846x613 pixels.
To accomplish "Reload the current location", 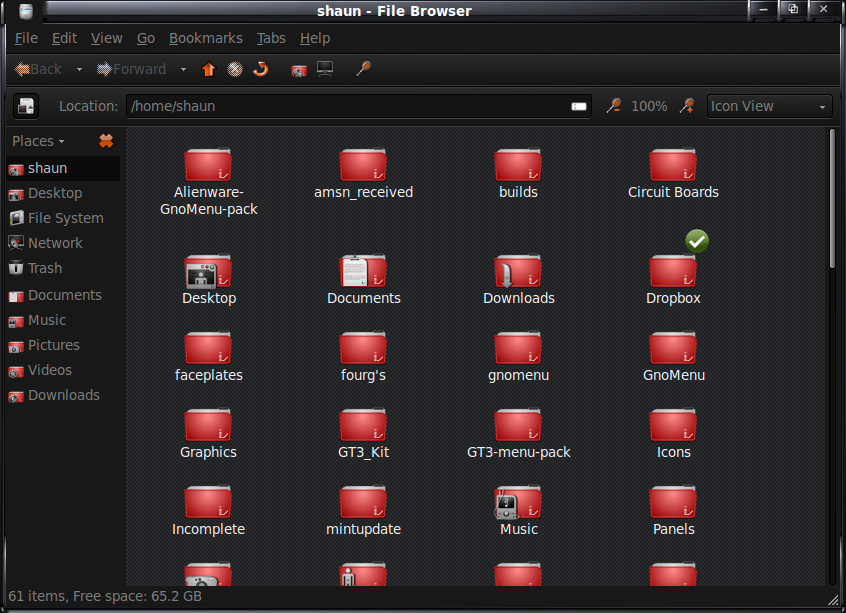I will click(x=261, y=69).
